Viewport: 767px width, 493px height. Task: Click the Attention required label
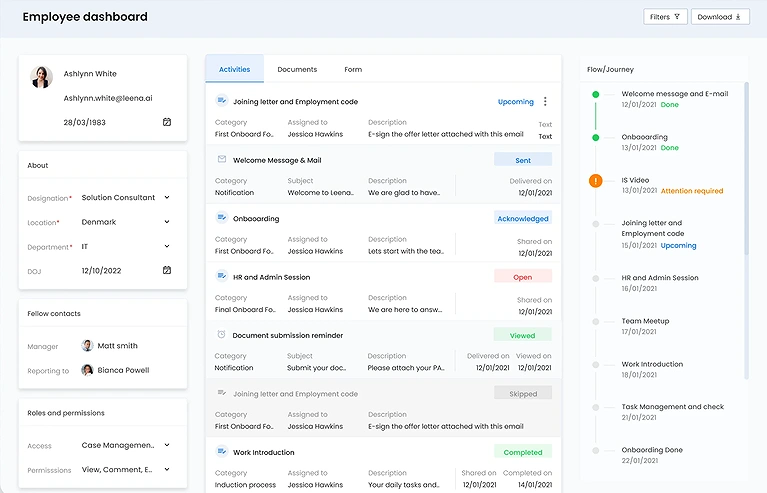[x=692, y=191]
